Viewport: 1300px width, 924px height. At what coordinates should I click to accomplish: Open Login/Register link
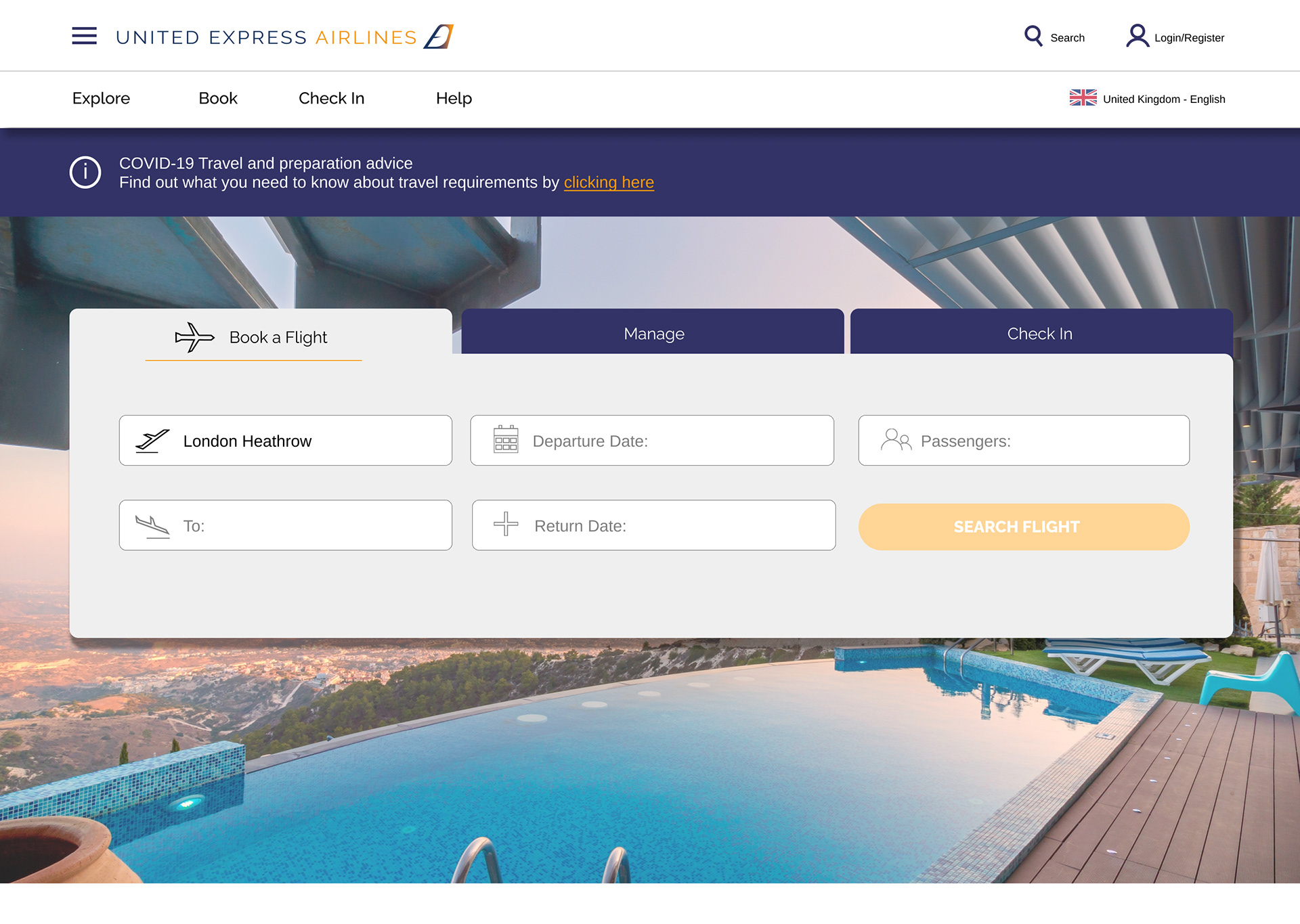click(x=1189, y=38)
